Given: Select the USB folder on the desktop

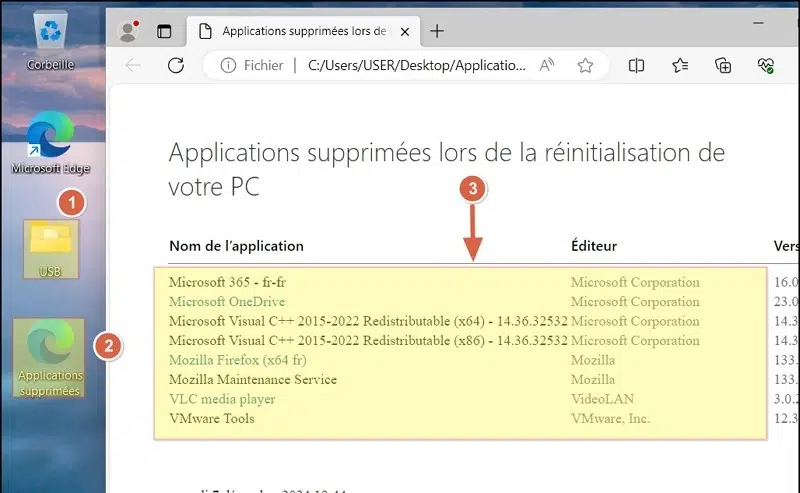Looking at the screenshot, I should click(x=51, y=249).
